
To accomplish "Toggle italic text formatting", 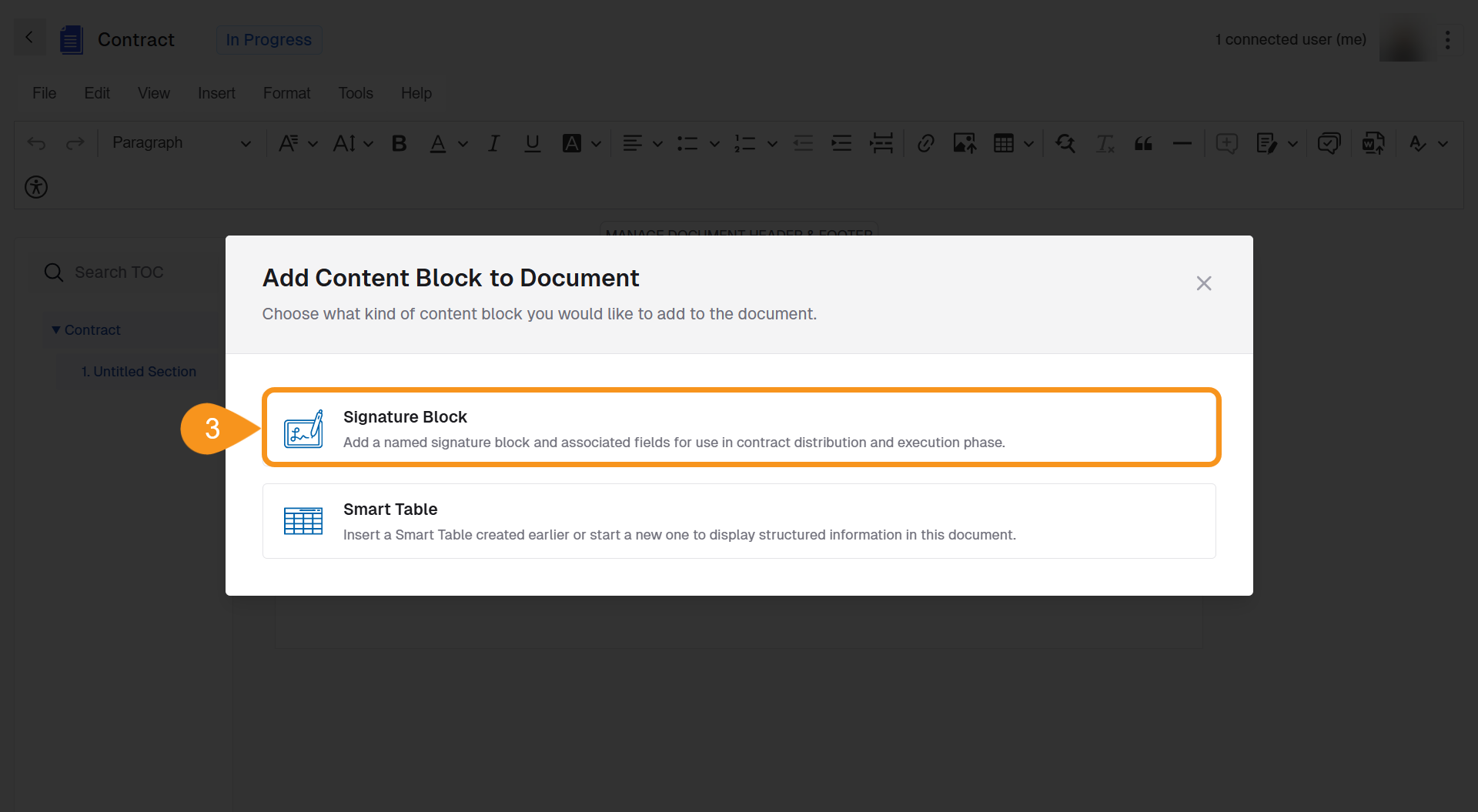I will pyautogui.click(x=493, y=143).
